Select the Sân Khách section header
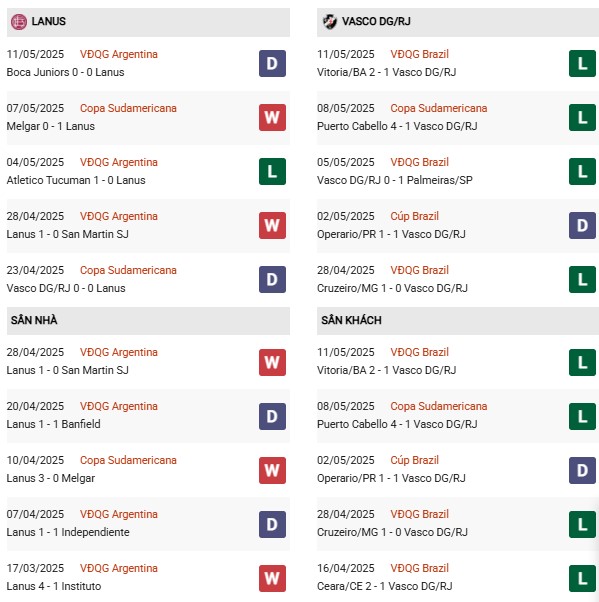The image size is (599, 602). [458, 320]
